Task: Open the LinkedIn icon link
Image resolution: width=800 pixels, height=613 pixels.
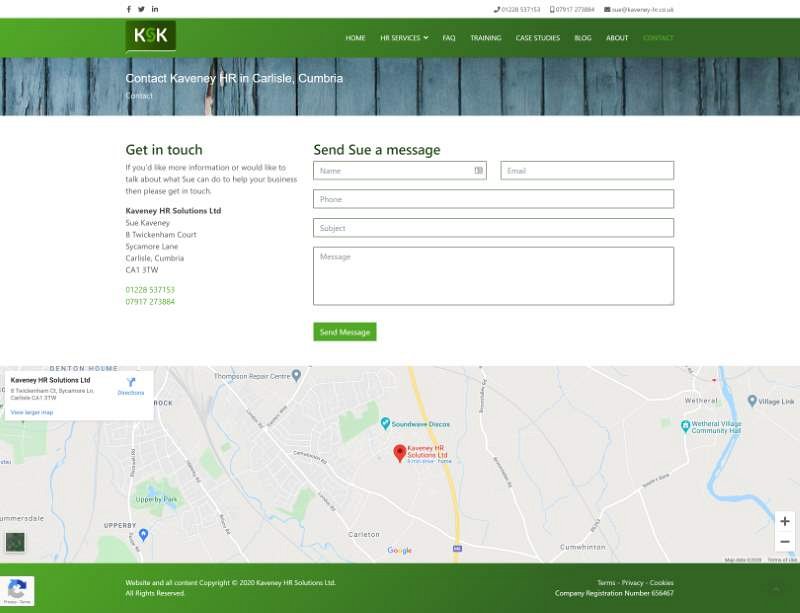Action: point(155,9)
